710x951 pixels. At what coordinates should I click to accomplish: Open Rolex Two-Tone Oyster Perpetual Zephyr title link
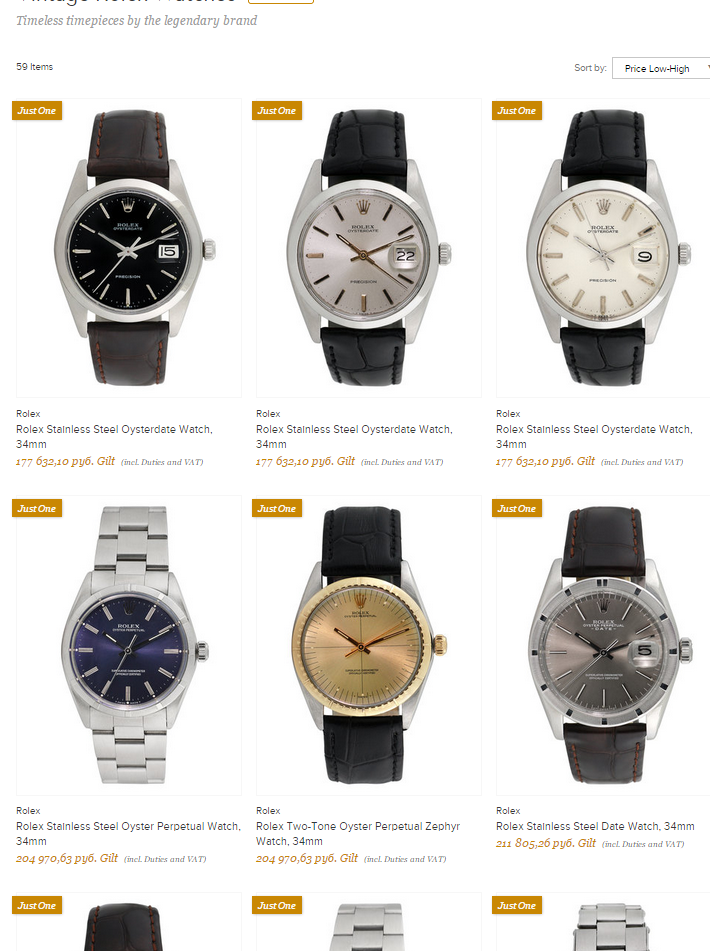[358, 833]
